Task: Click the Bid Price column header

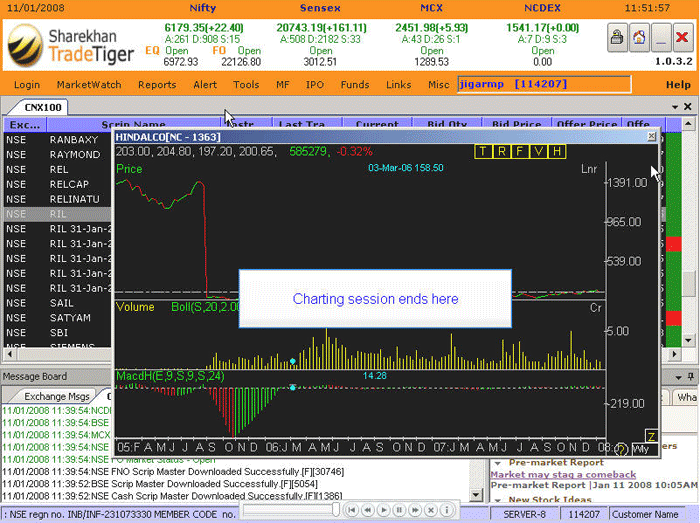Action: click(x=517, y=125)
